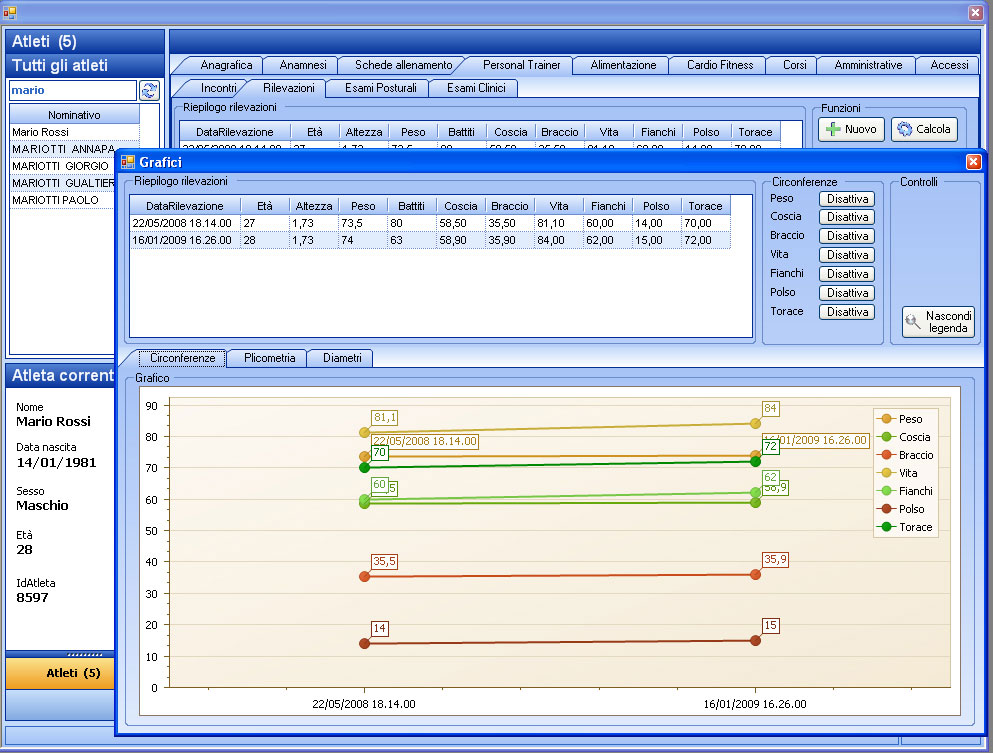The width and height of the screenshot is (993, 753).
Task: Select the Alimentazione tab
Action: [623, 65]
